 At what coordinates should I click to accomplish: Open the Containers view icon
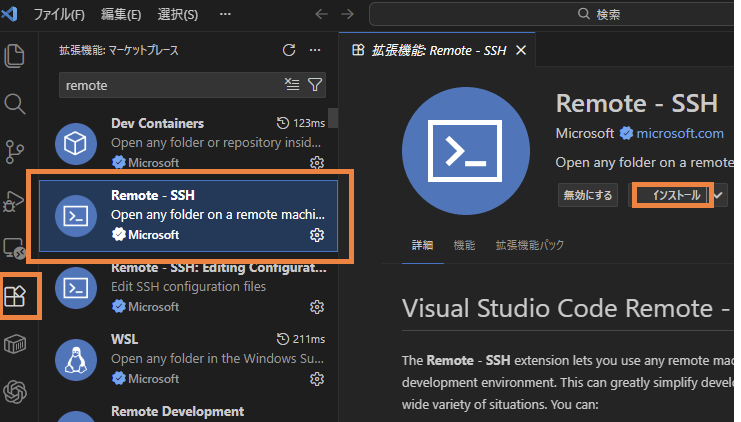tap(15, 344)
